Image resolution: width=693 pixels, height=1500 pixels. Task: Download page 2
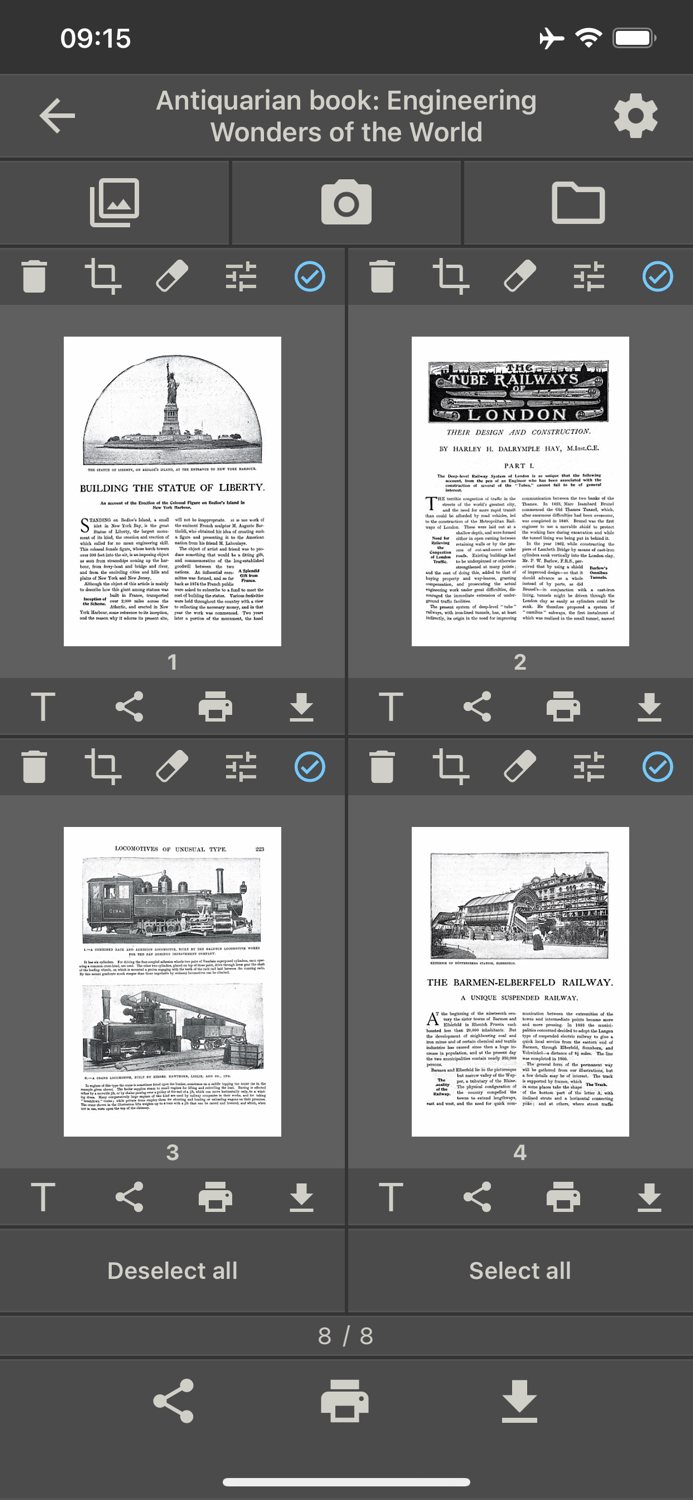649,707
